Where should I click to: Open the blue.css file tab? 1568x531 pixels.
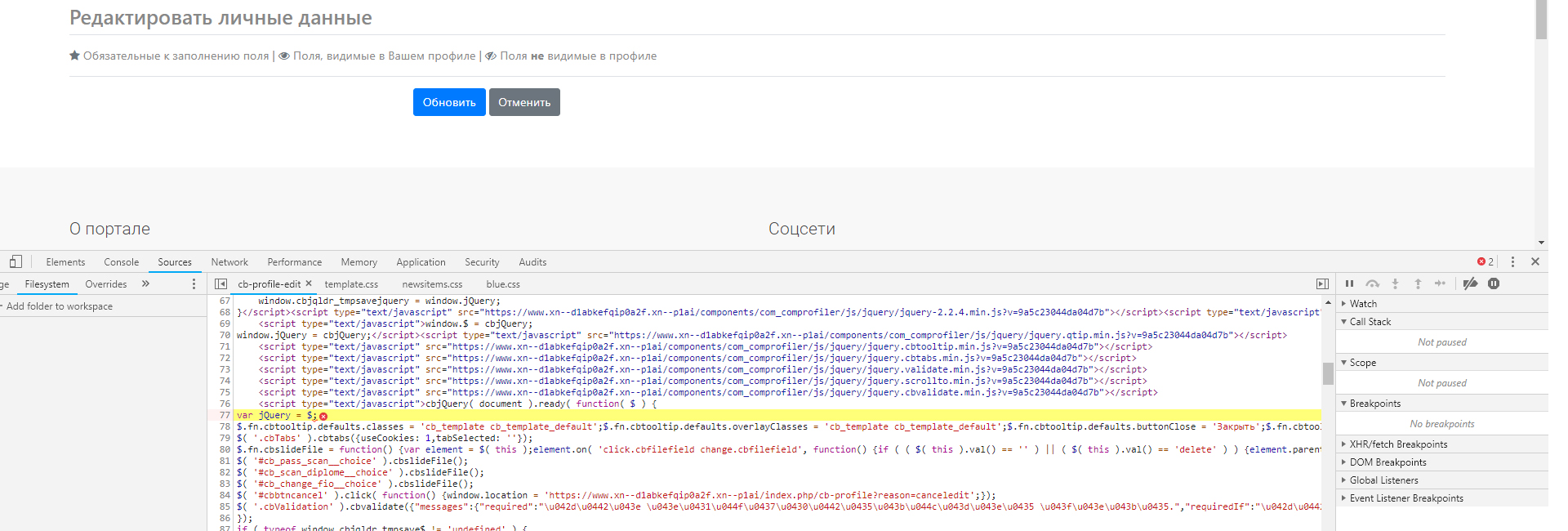(x=503, y=283)
